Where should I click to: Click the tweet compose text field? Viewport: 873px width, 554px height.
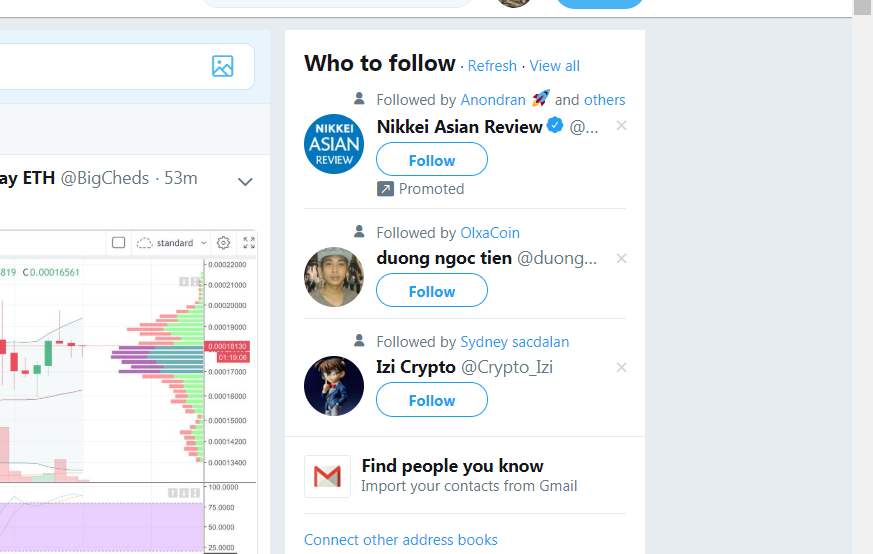[100, 67]
